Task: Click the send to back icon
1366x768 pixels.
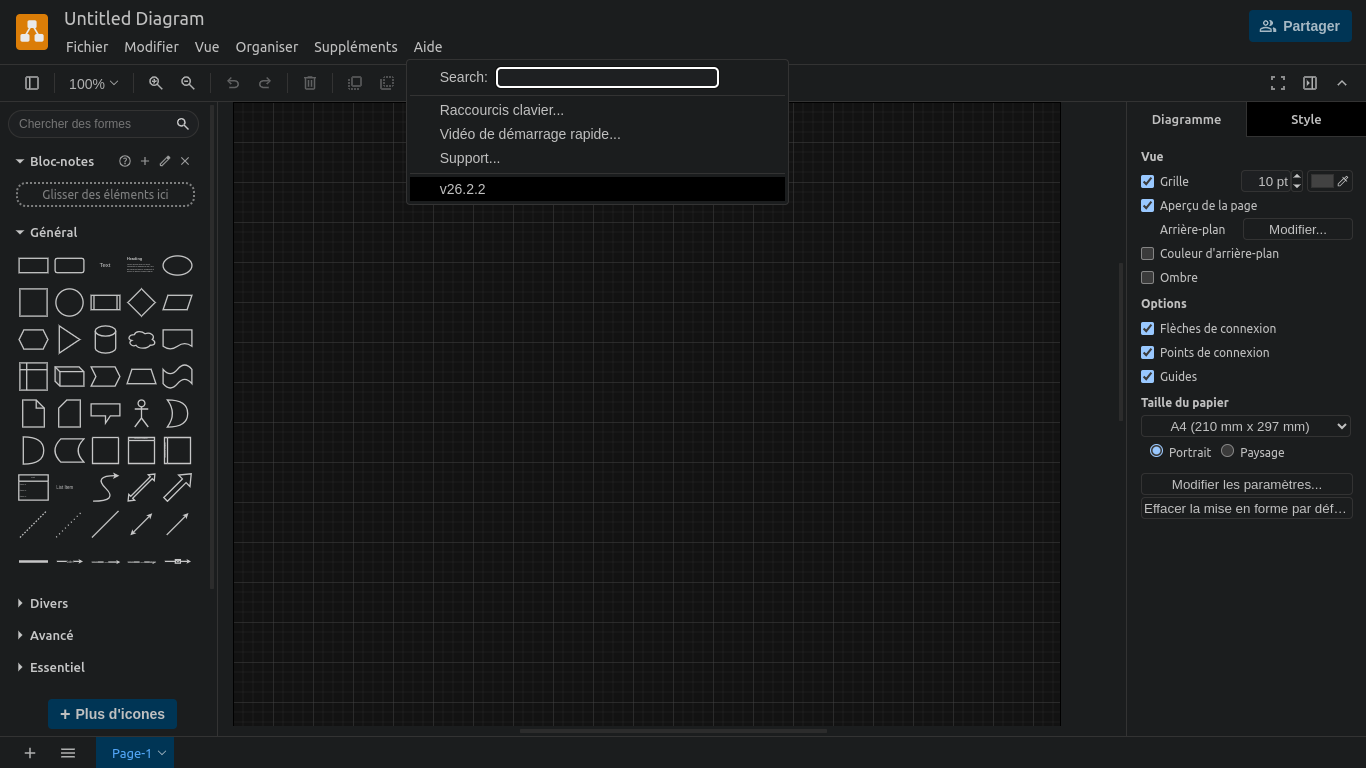Action: 387,83
